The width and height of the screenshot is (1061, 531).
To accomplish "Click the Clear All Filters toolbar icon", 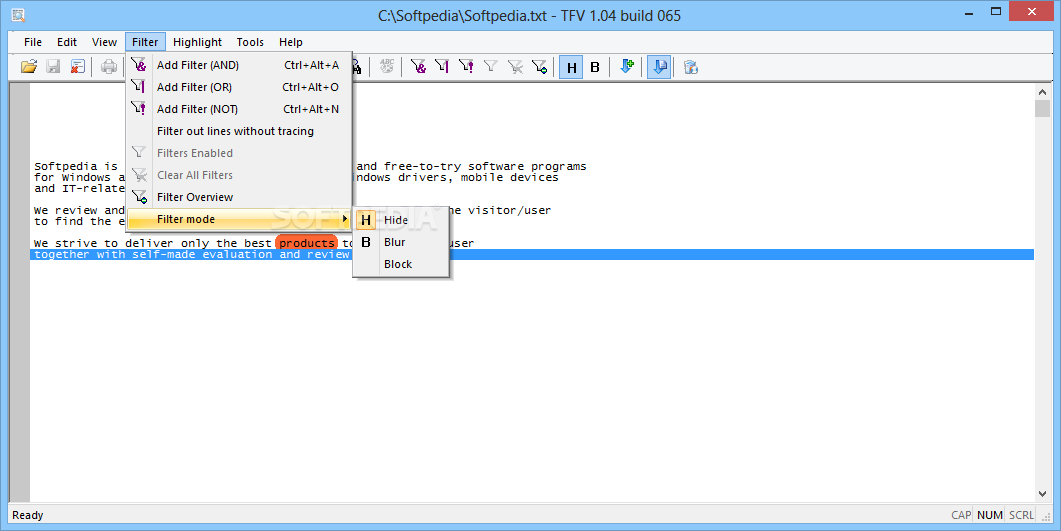I will [515, 67].
